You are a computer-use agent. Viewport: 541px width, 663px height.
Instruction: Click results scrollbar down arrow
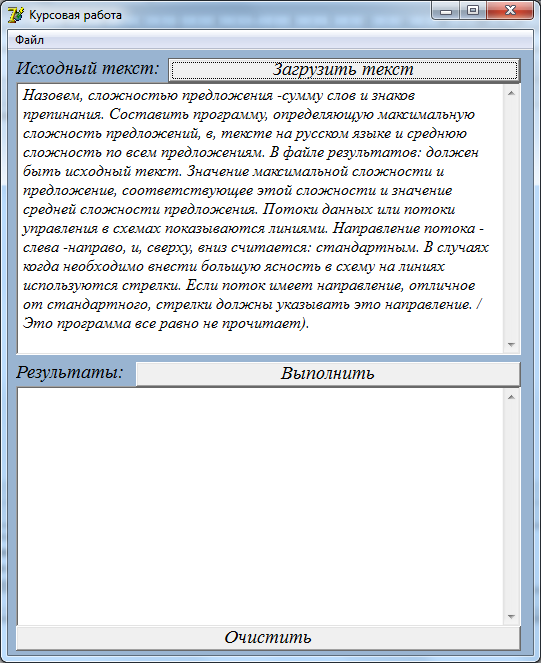[511, 617]
